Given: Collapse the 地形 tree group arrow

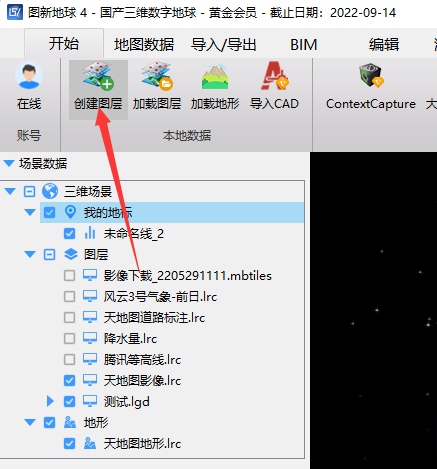Looking at the screenshot, I should tap(30, 423).
